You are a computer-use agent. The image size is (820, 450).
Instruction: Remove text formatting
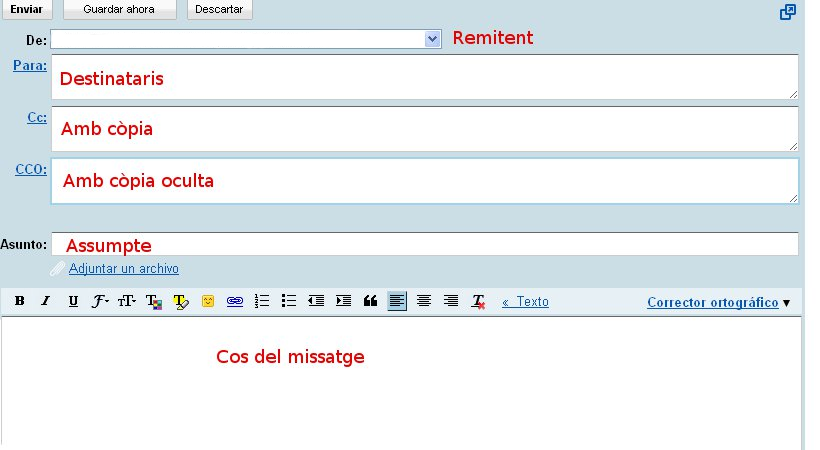(478, 301)
